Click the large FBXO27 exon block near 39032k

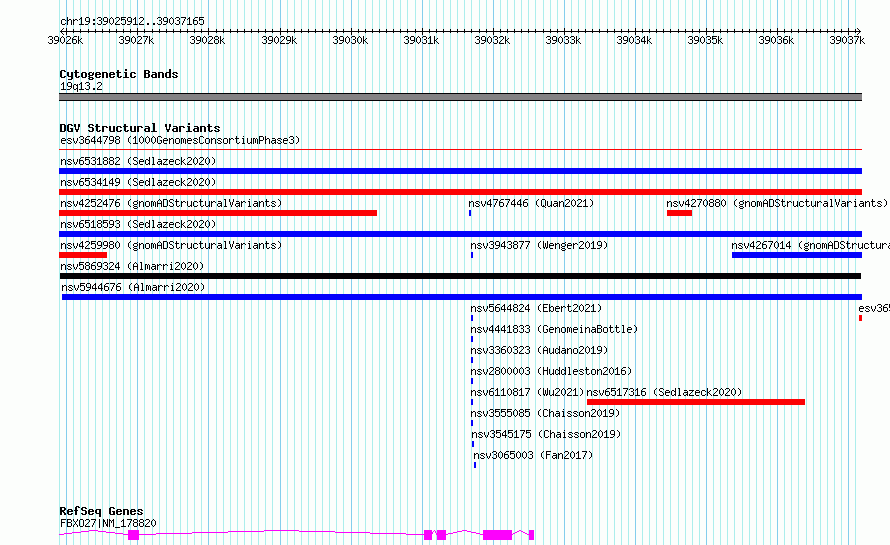pos(497,535)
